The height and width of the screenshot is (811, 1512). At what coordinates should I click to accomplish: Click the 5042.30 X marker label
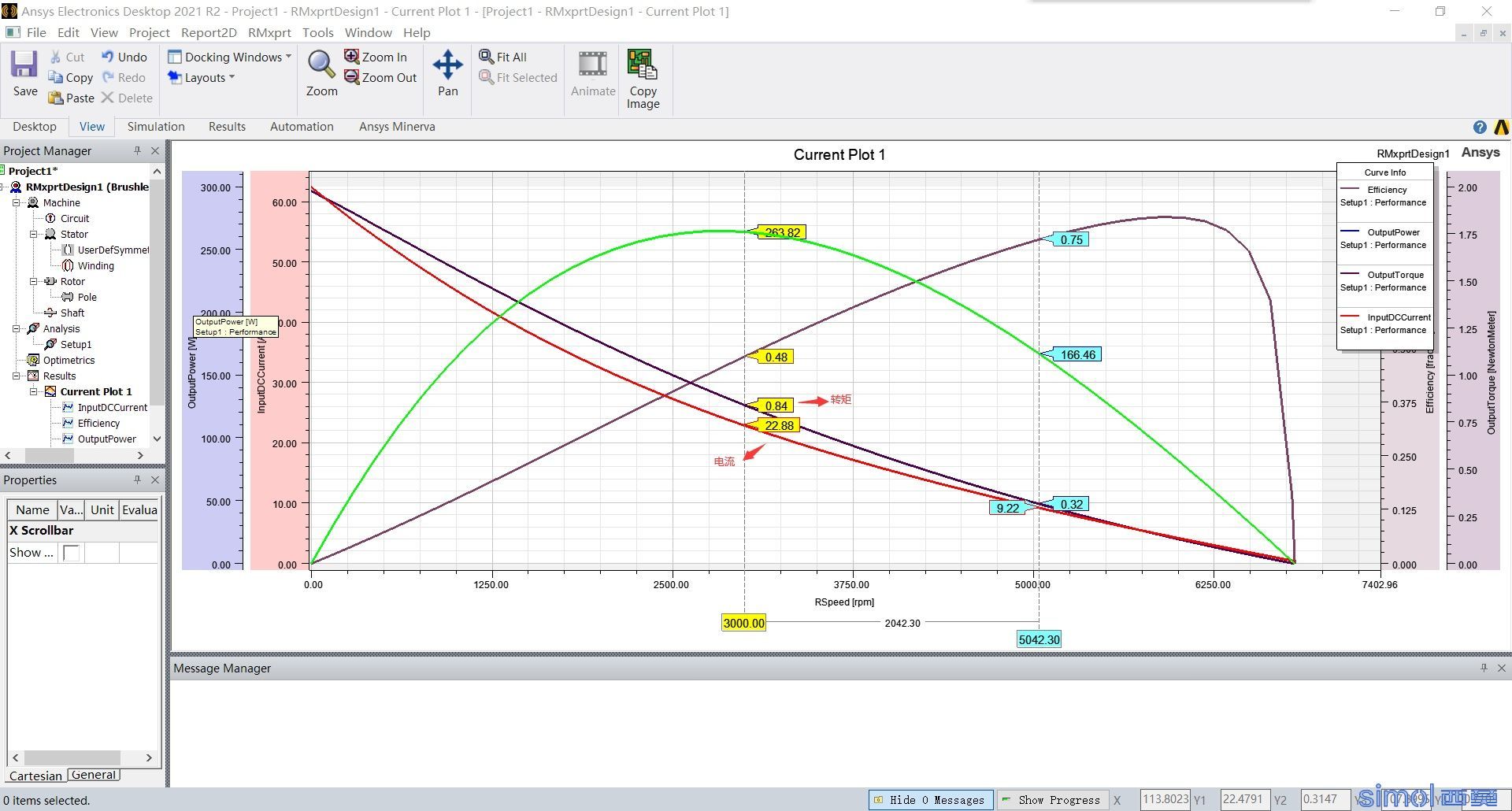[x=1039, y=639]
